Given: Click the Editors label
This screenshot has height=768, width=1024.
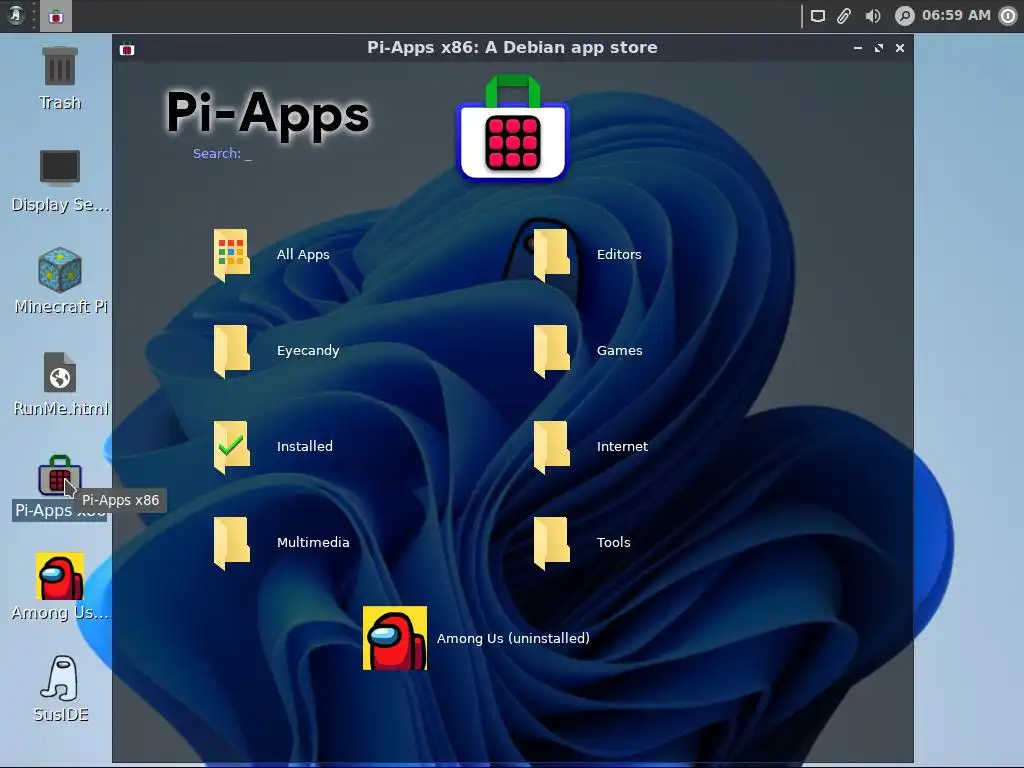Looking at the screenshot, I should [619, 255].
